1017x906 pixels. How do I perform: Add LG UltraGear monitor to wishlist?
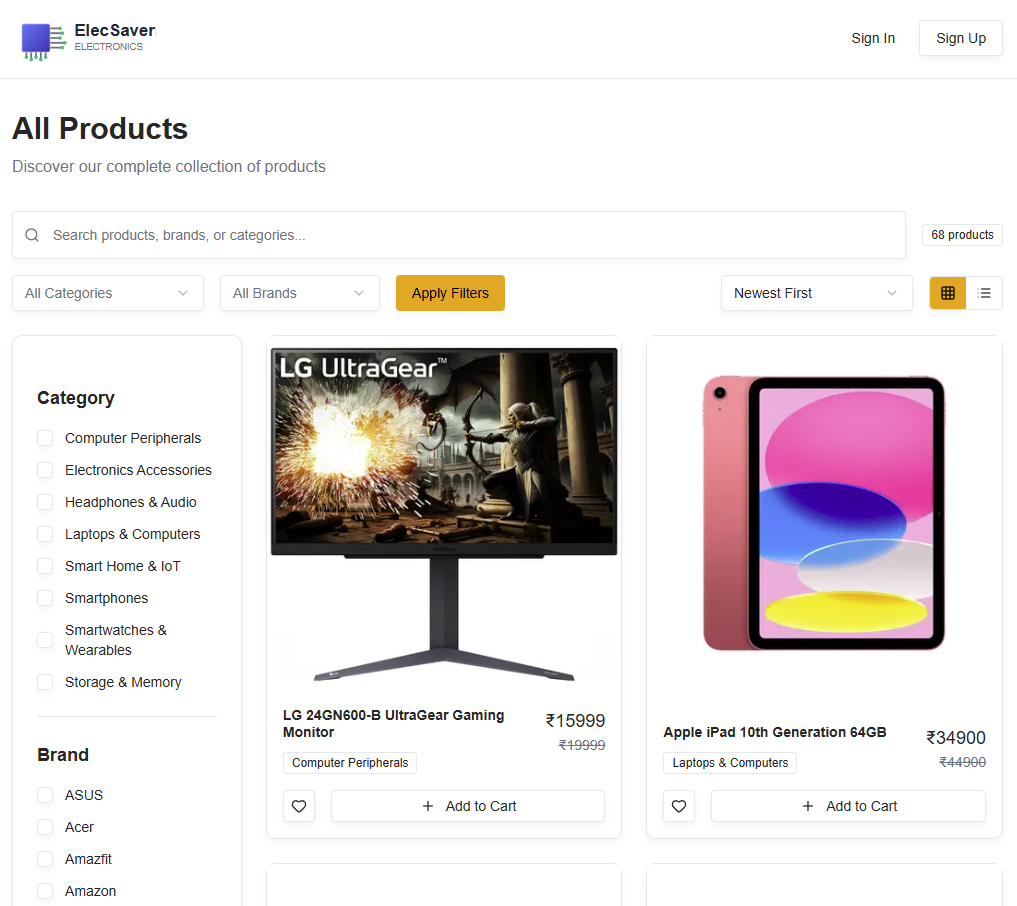pyautogui.click(x=299, y=806)
